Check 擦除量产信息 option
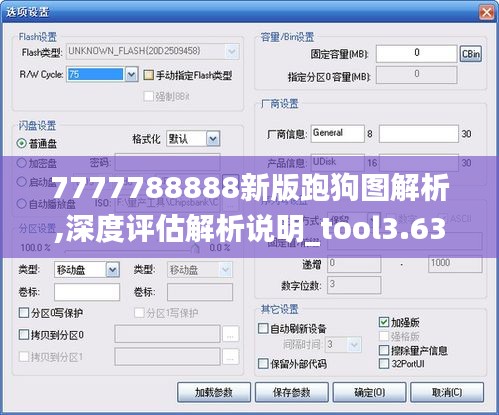The height and width of the screenshot is (415, 499). point(384,350)
